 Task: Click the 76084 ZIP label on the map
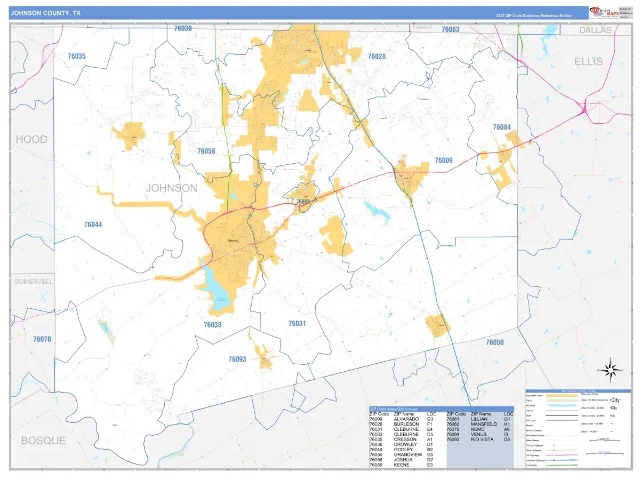tap(502, 127)
